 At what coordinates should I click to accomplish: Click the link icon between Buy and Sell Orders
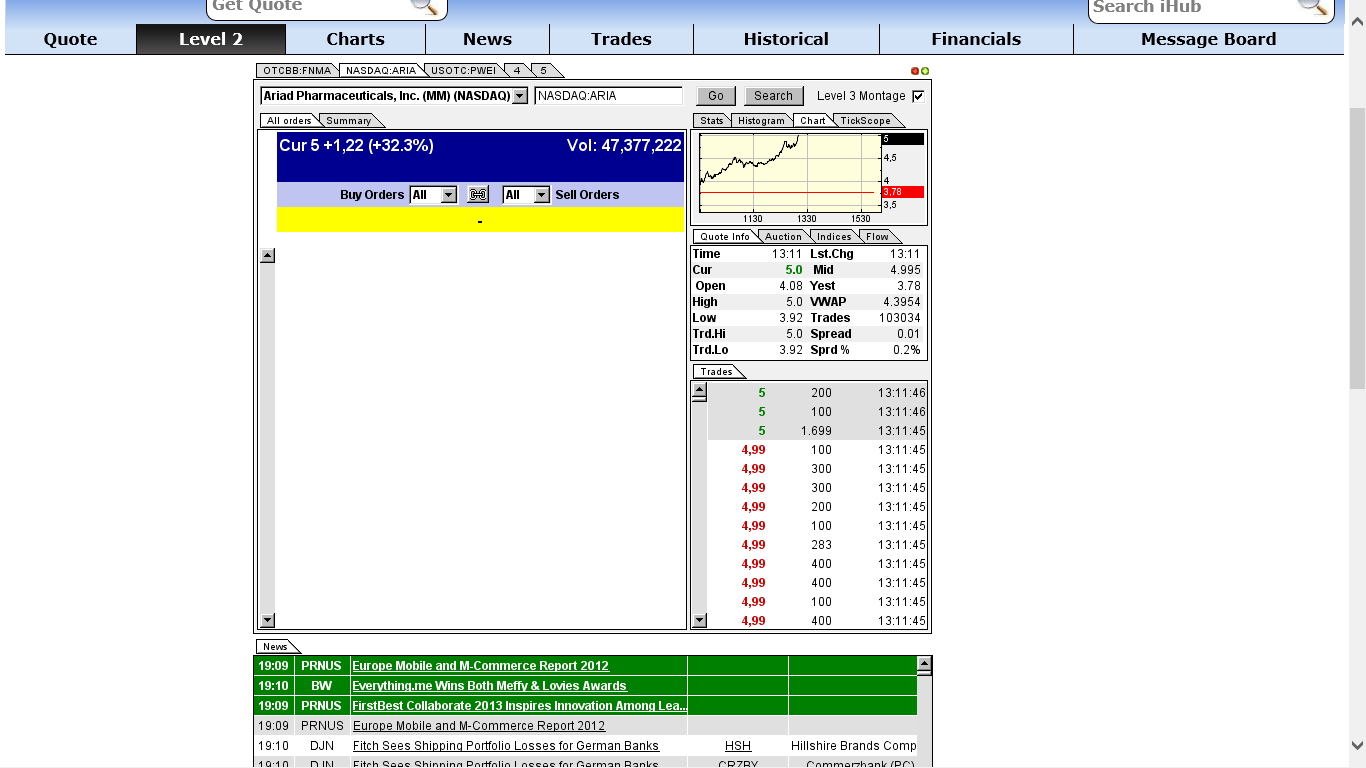pos(477,194)
